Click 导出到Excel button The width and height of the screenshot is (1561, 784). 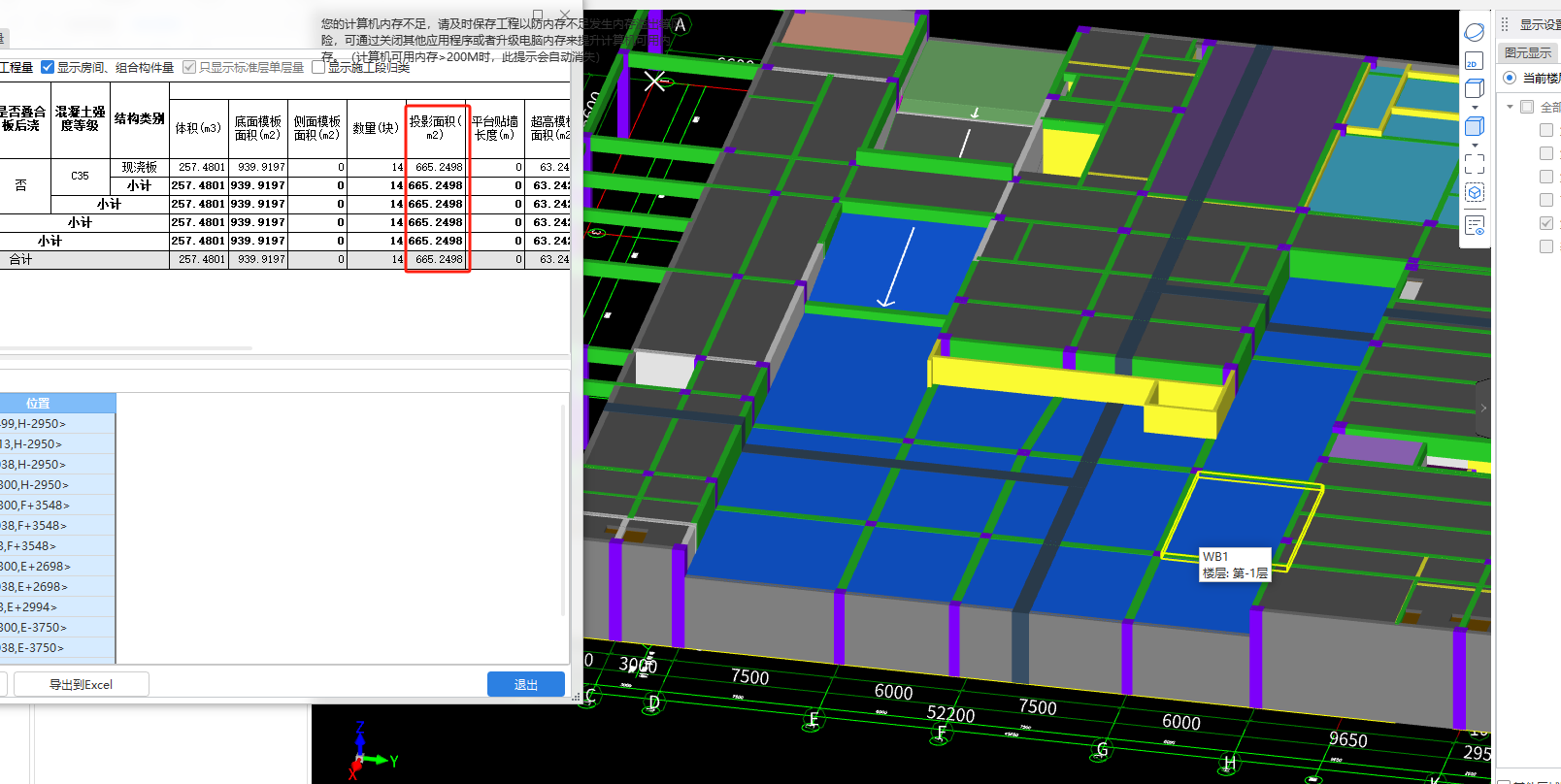point(82,684)
